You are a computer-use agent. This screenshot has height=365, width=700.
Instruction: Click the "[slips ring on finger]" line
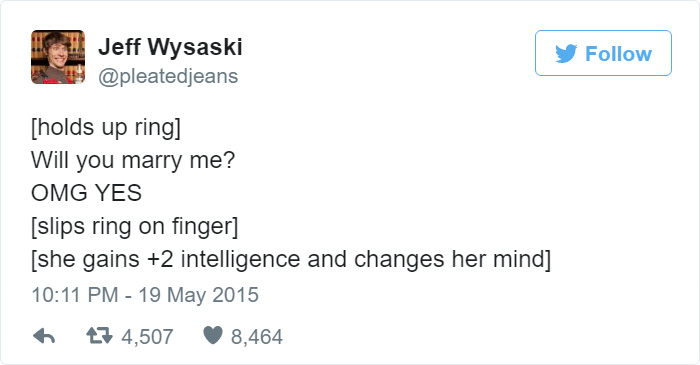point(134,226)
